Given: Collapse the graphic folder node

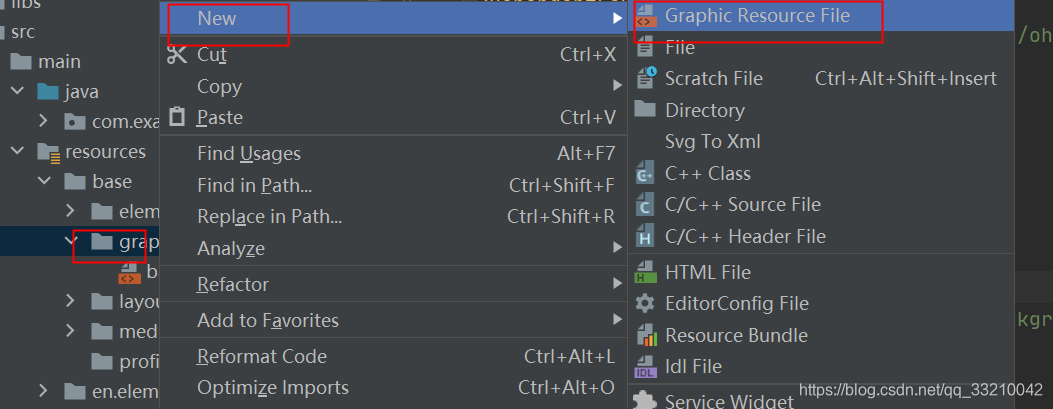Looking at the screenshot, I should click(71, 241).
